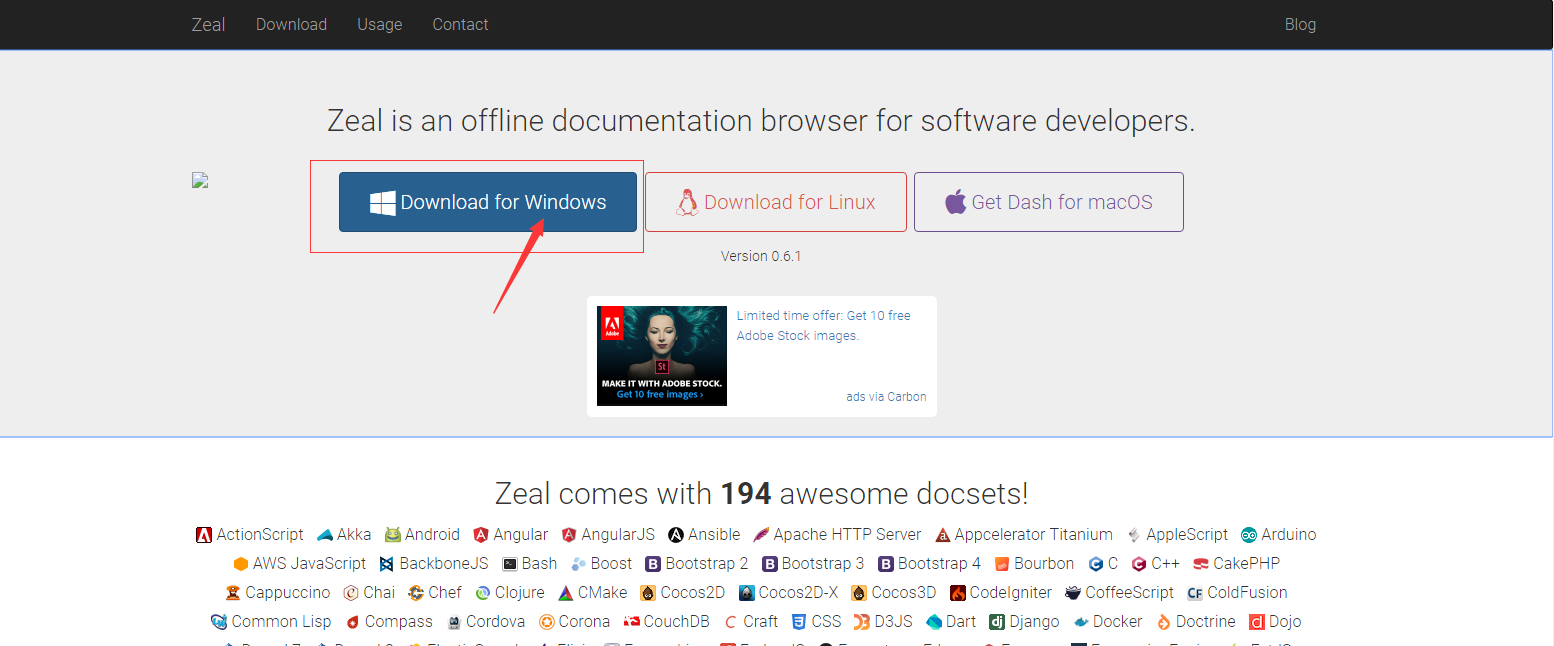This screenshot has height=646, width=1554.
Task: Click the CakePHP docset icon
Action: (x=1201, y=564)
